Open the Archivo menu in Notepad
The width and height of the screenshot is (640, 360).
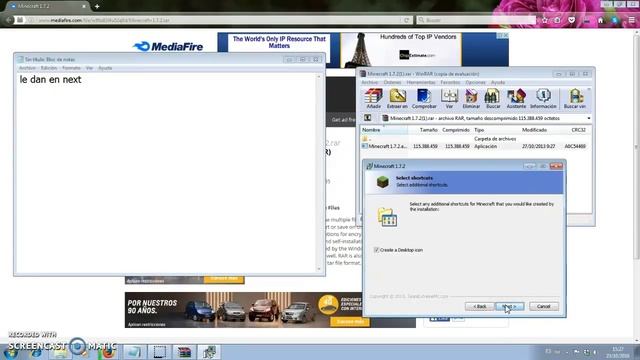[27, 68]
